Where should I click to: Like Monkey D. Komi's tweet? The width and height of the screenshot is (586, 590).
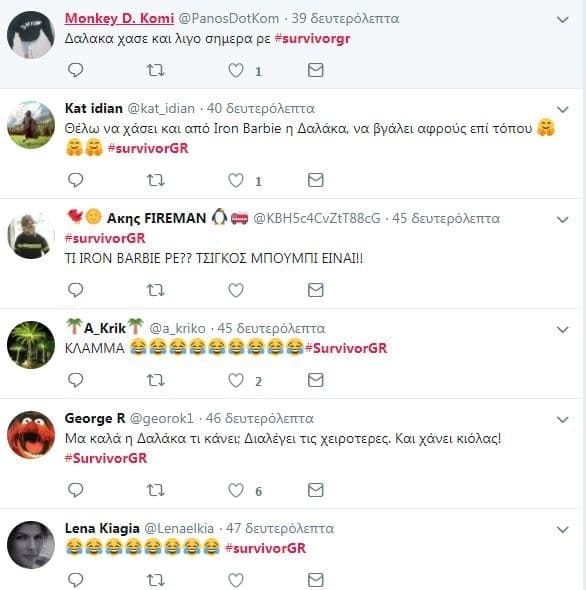pos(236,70)
